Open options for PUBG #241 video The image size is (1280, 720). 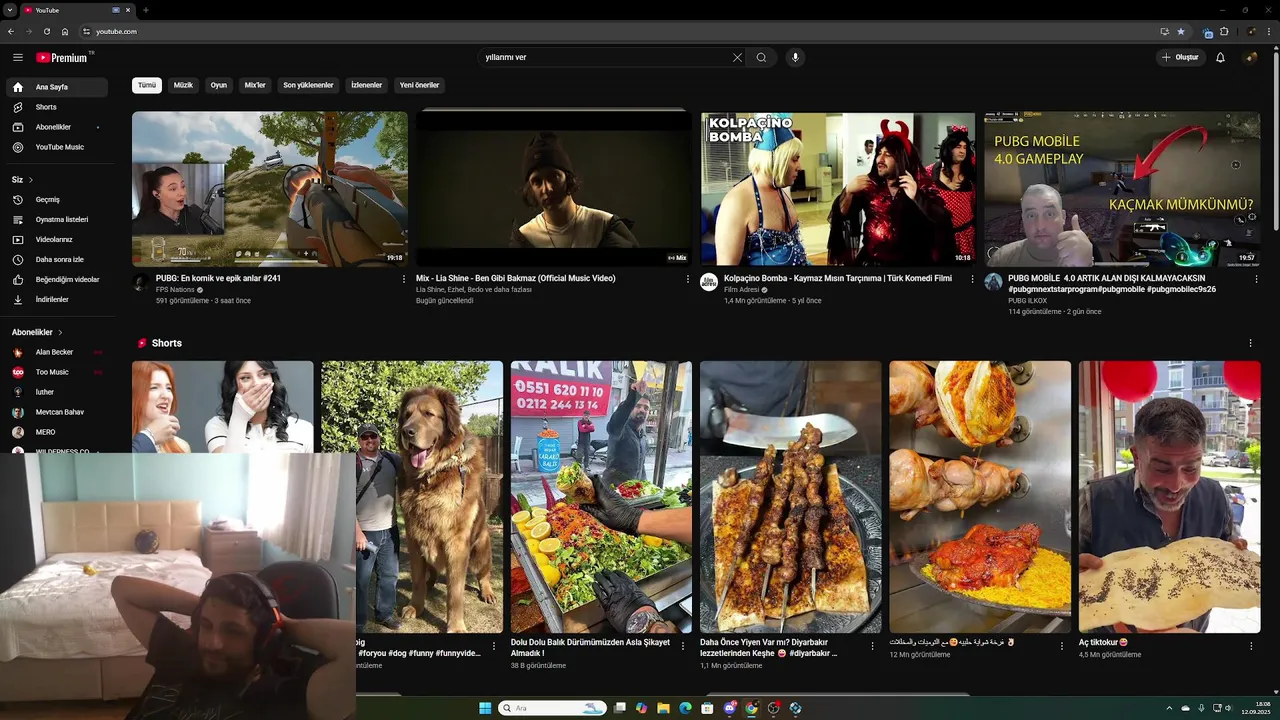point(404,279)
